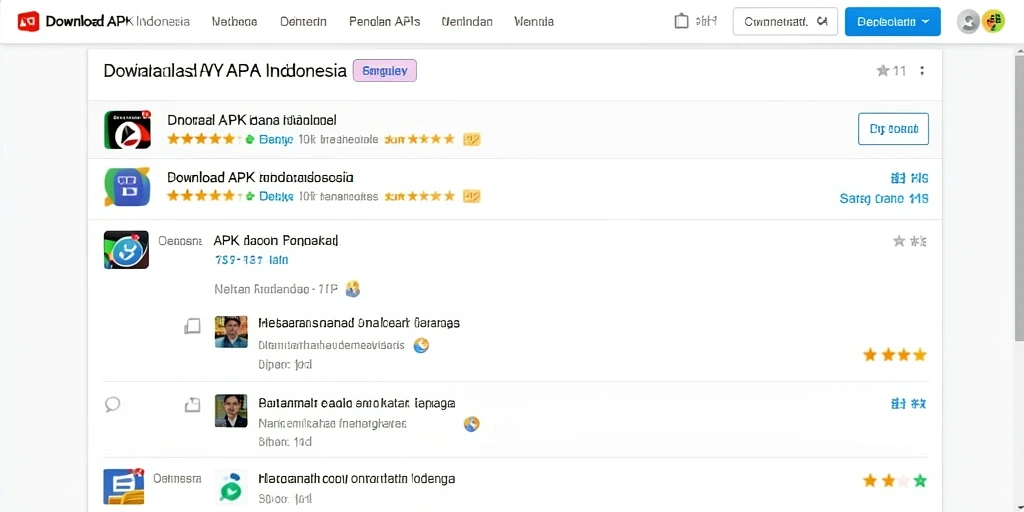This screenshot has height=512, width=1024.
Task: Click the star rating icon showing 11
Action: click(x=891, y=71)
